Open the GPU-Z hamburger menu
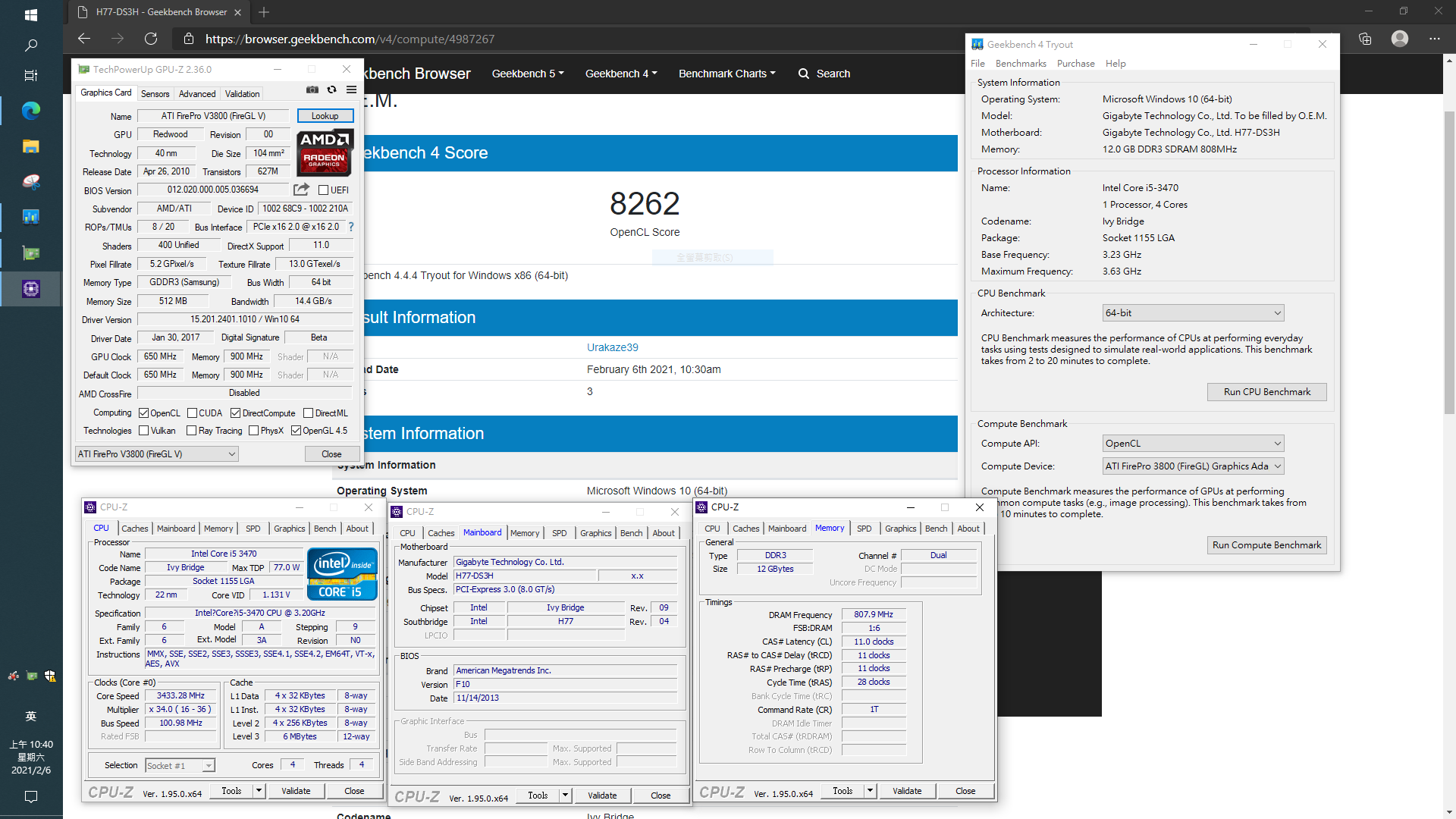Screen dimensions: 1456x819 (351, 89)
